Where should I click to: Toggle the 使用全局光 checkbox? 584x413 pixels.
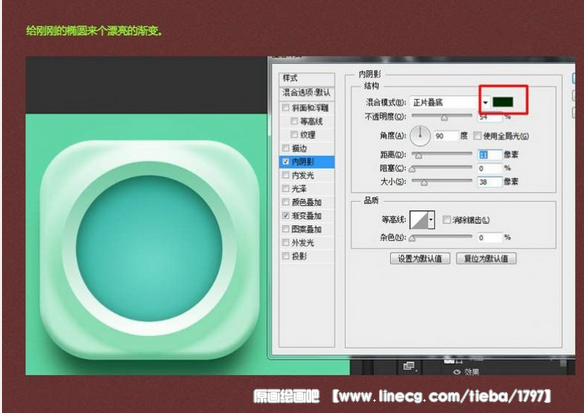pos(477,136)
